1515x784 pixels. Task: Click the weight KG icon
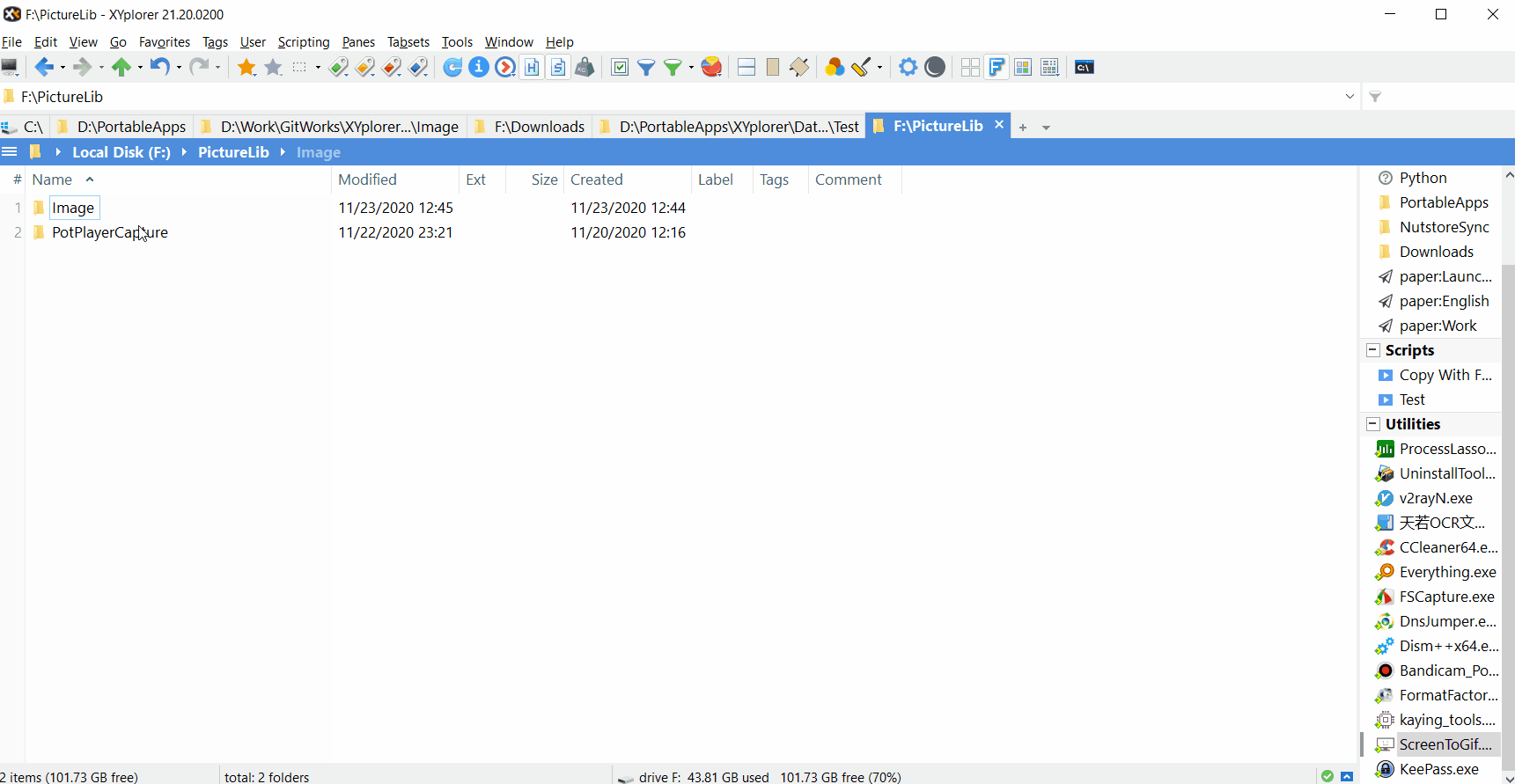click(585, 67)
